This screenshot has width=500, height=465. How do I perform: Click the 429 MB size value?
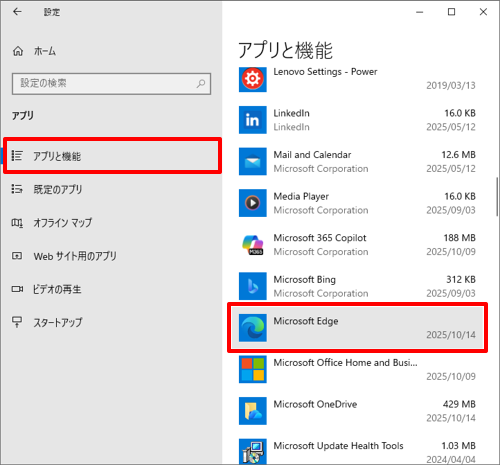[x=459, y=404]
